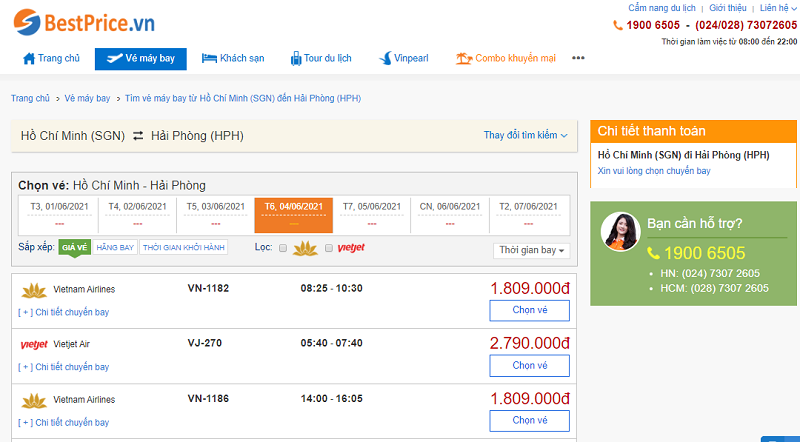Click Xin vui lòng chọn chuyến bay text

click(x=654, y=171)
